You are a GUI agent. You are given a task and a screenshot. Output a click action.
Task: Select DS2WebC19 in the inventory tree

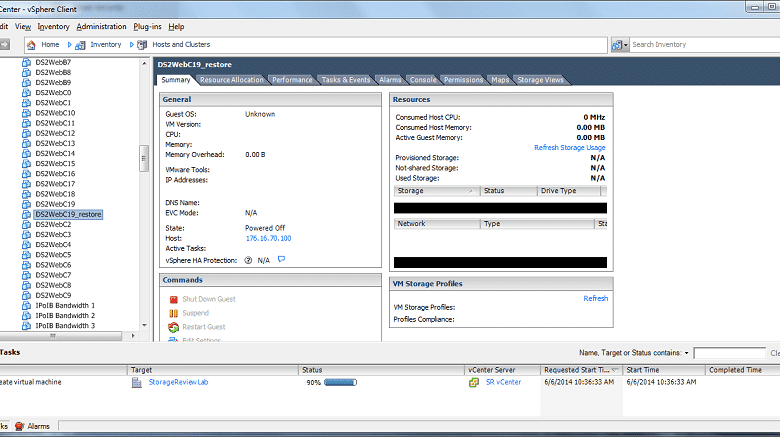click(55, 204)
